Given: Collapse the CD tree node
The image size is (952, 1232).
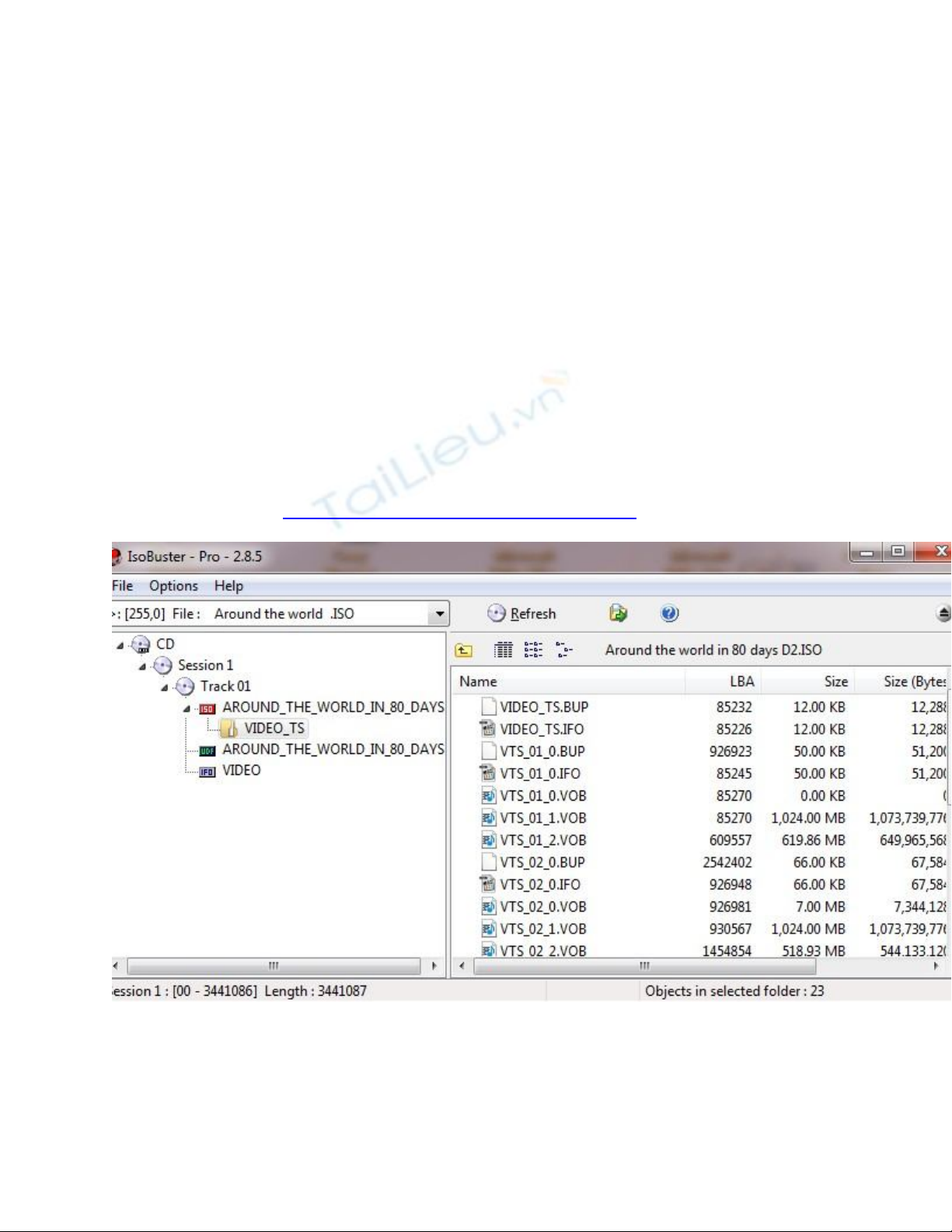Looking at the screenshot, I should click(x=120, y=645).
